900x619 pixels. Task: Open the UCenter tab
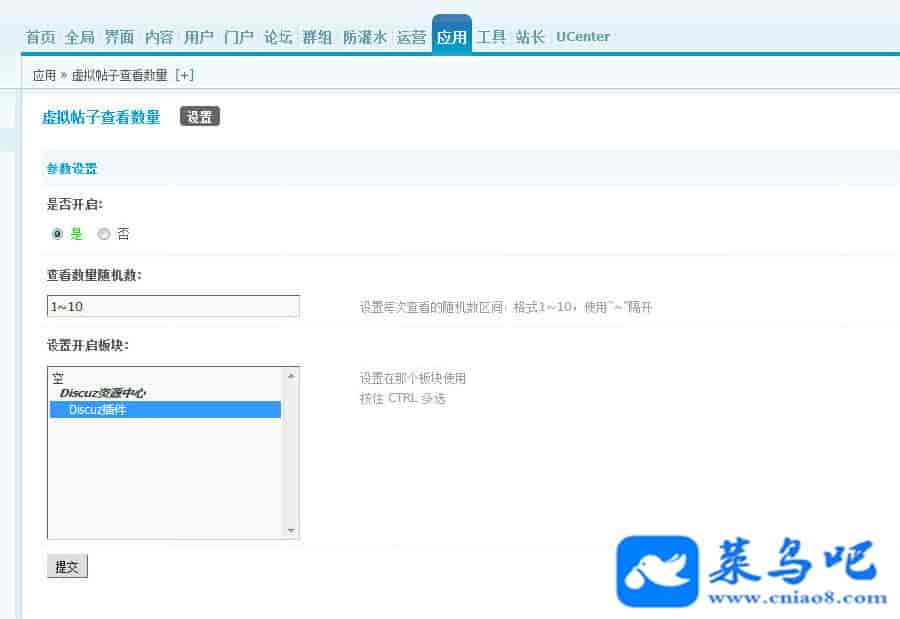[x=583, y=37]
